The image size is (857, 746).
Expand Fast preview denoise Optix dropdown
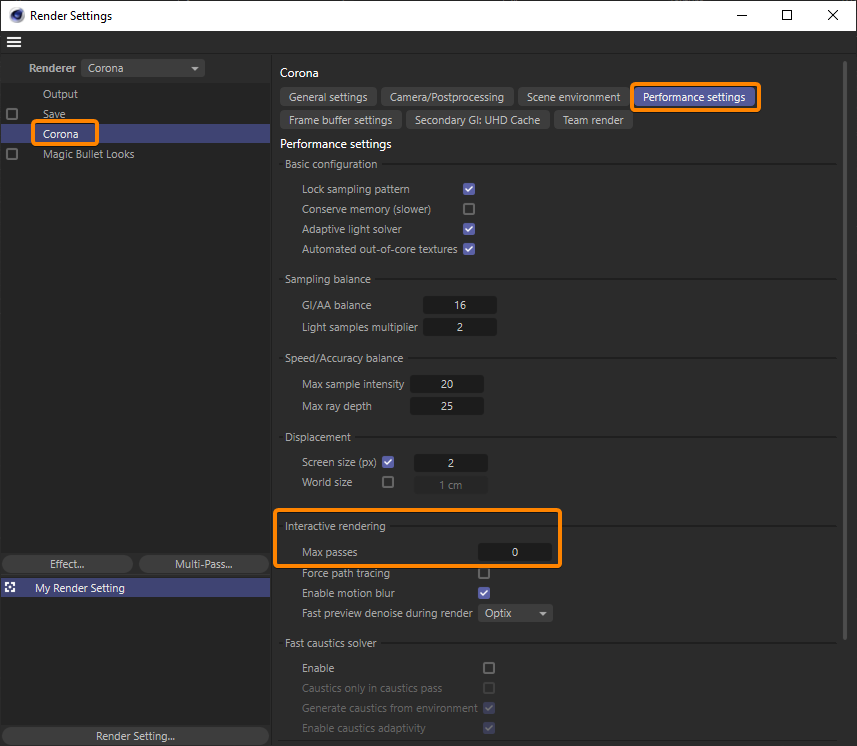tap(515, 613)
